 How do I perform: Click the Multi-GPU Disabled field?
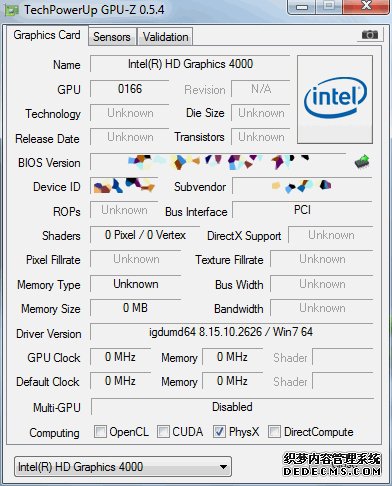point(232,407)
